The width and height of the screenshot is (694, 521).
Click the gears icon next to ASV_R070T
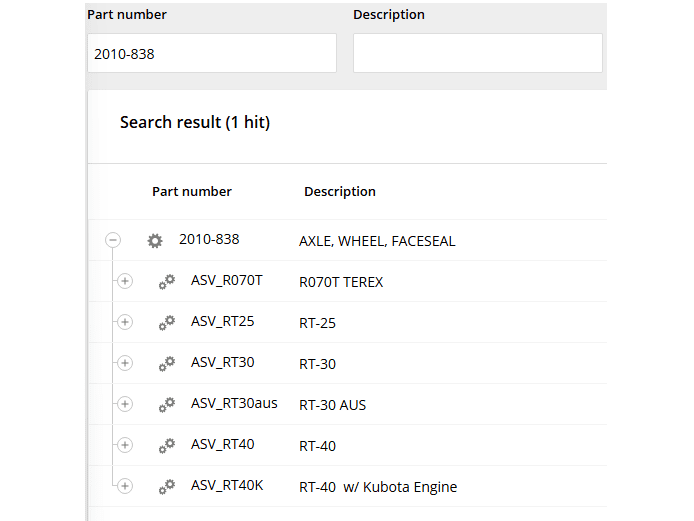(167, 282)
